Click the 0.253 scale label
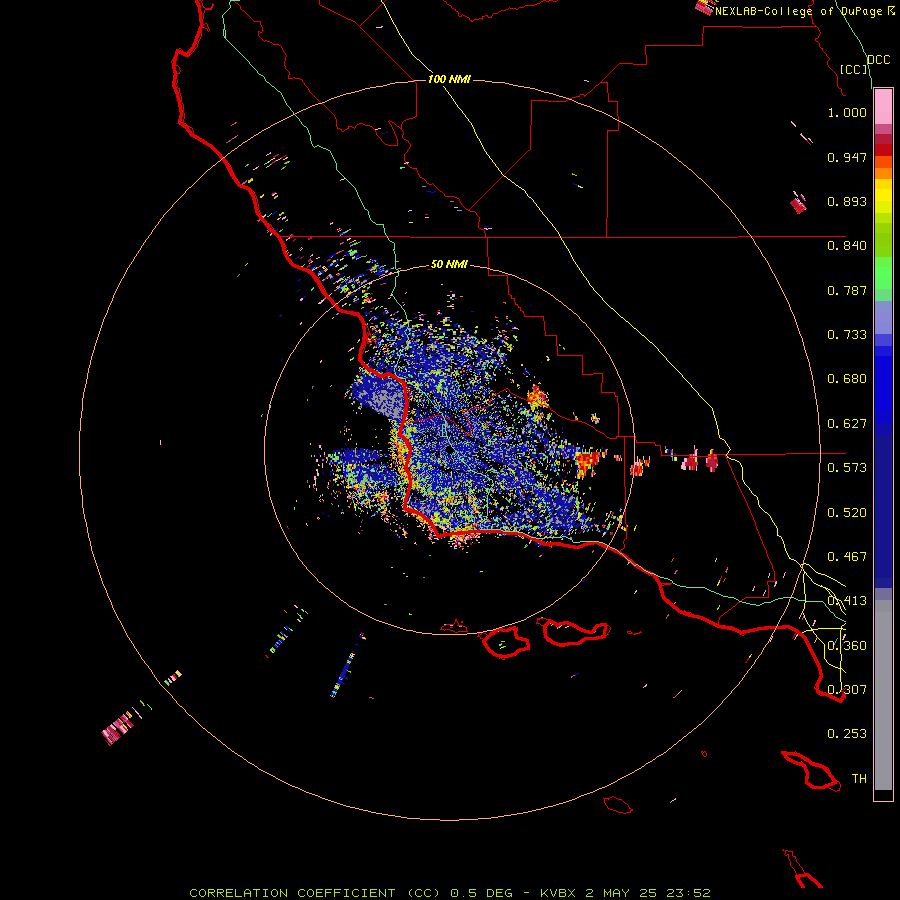The width and height of the screenshot is (900, 900). [x=847, y=734]
